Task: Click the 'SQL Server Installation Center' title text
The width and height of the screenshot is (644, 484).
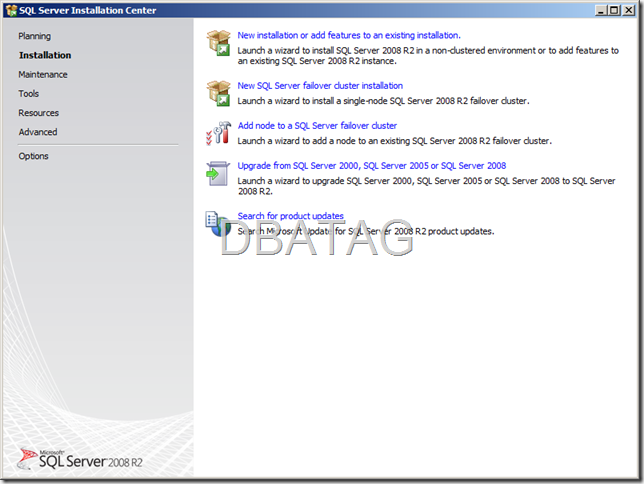Action: click(x=87, y=10)
